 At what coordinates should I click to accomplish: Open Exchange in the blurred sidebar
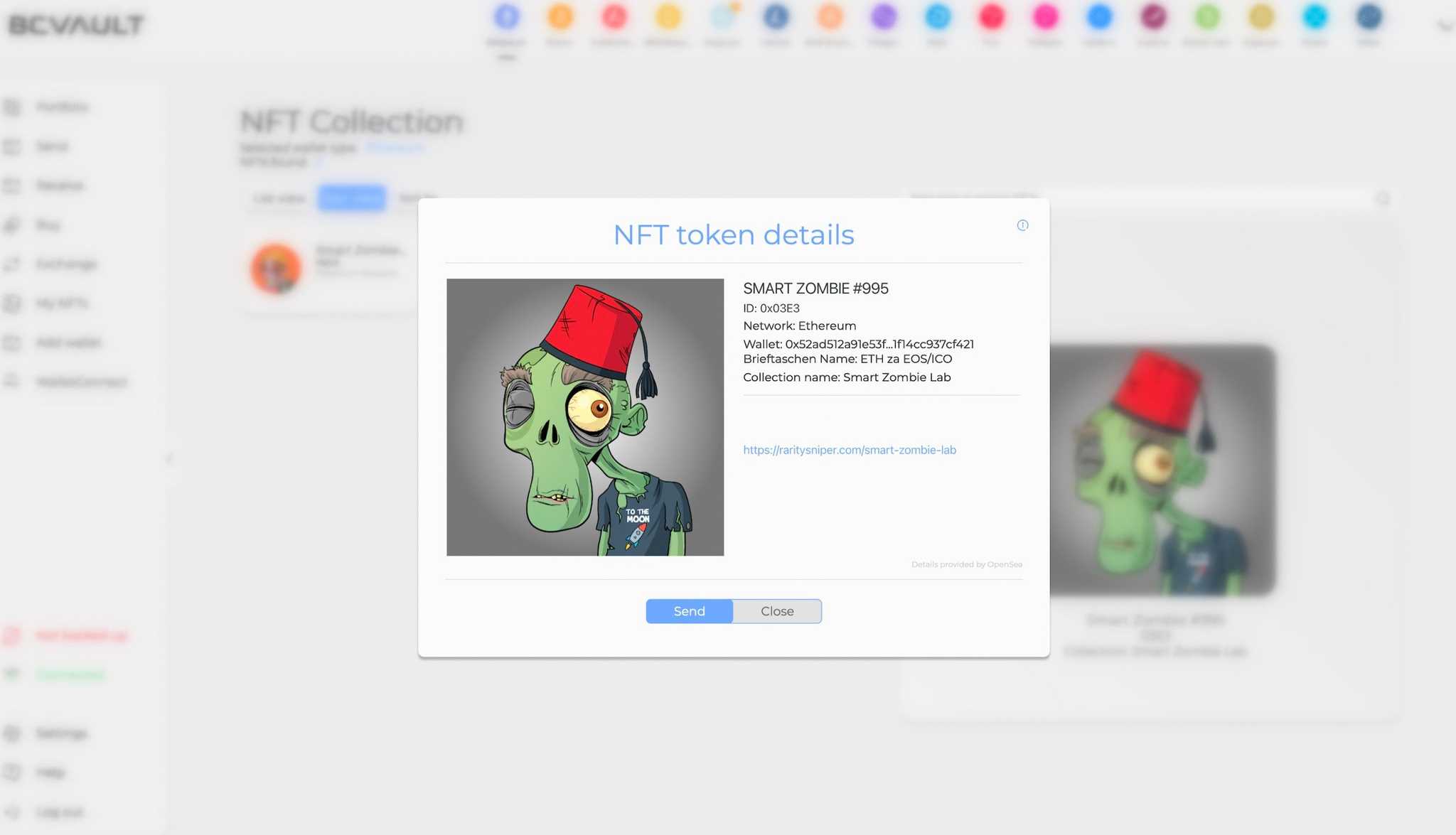point(66,264)
